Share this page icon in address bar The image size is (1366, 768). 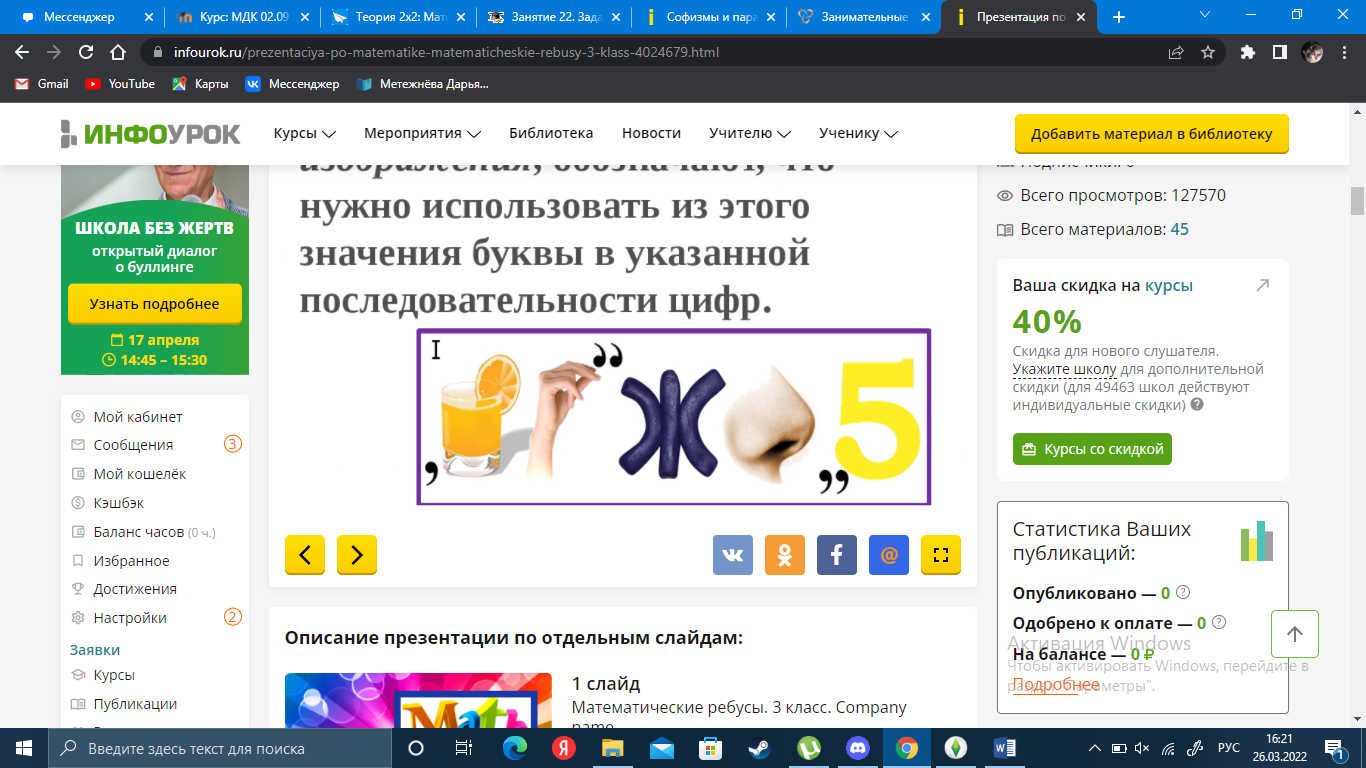(x=1176, y=52)
